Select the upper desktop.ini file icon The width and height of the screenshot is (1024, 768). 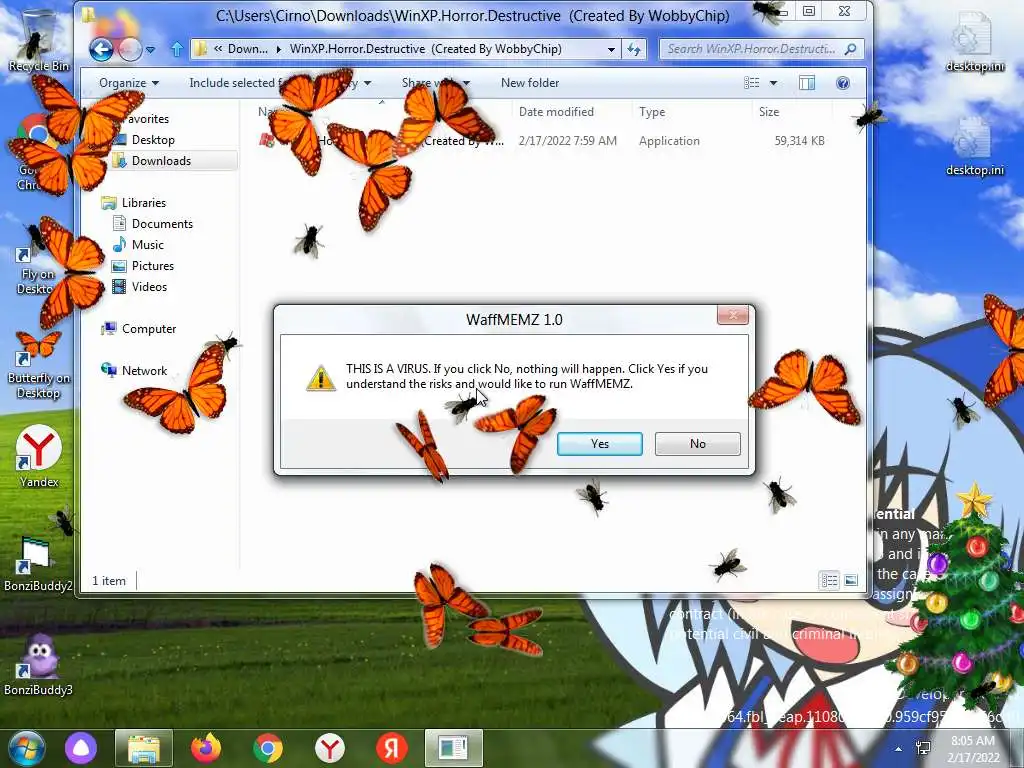[974, 42]
